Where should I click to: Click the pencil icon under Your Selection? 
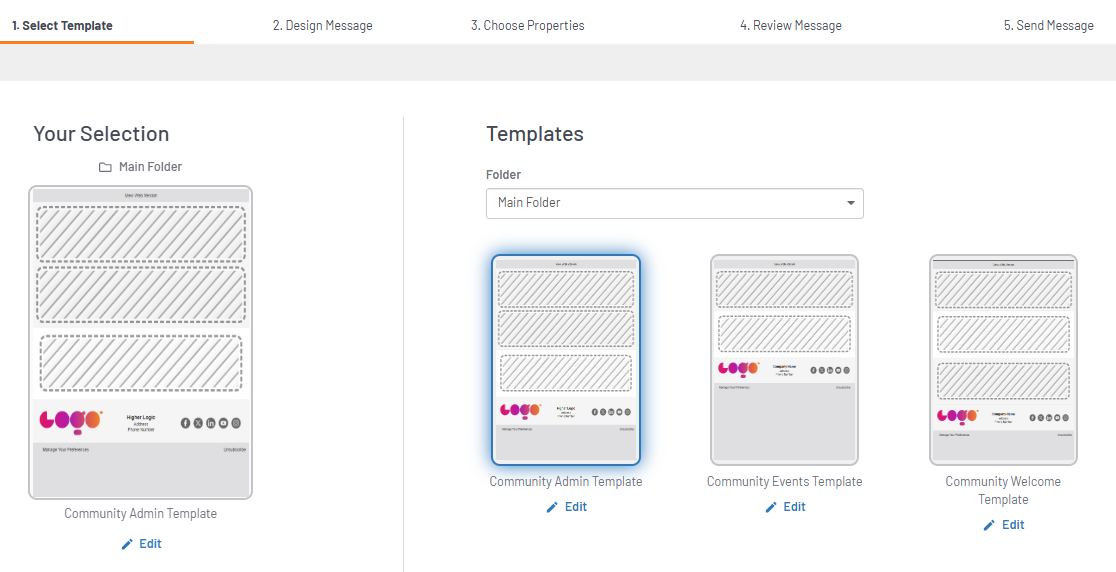127,544
